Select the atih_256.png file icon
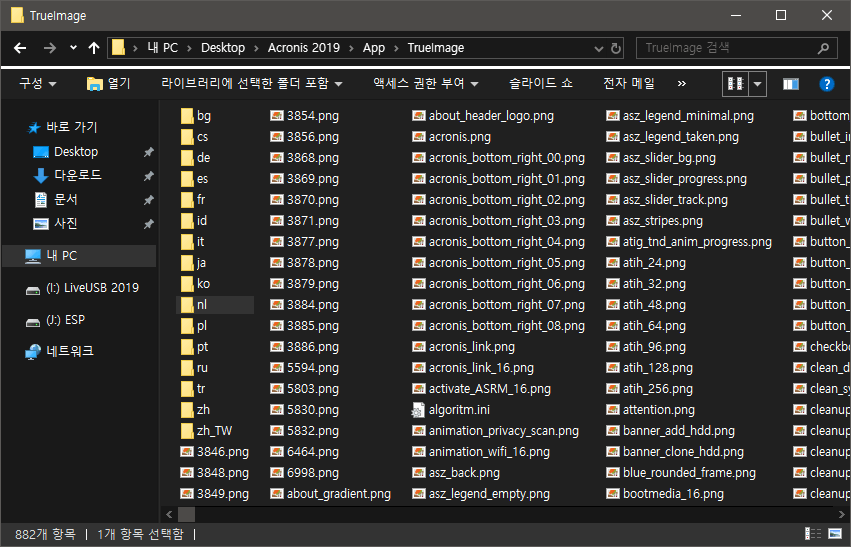Image resolution: width=851 pixels, height=547 pixels. pos(613,389)
